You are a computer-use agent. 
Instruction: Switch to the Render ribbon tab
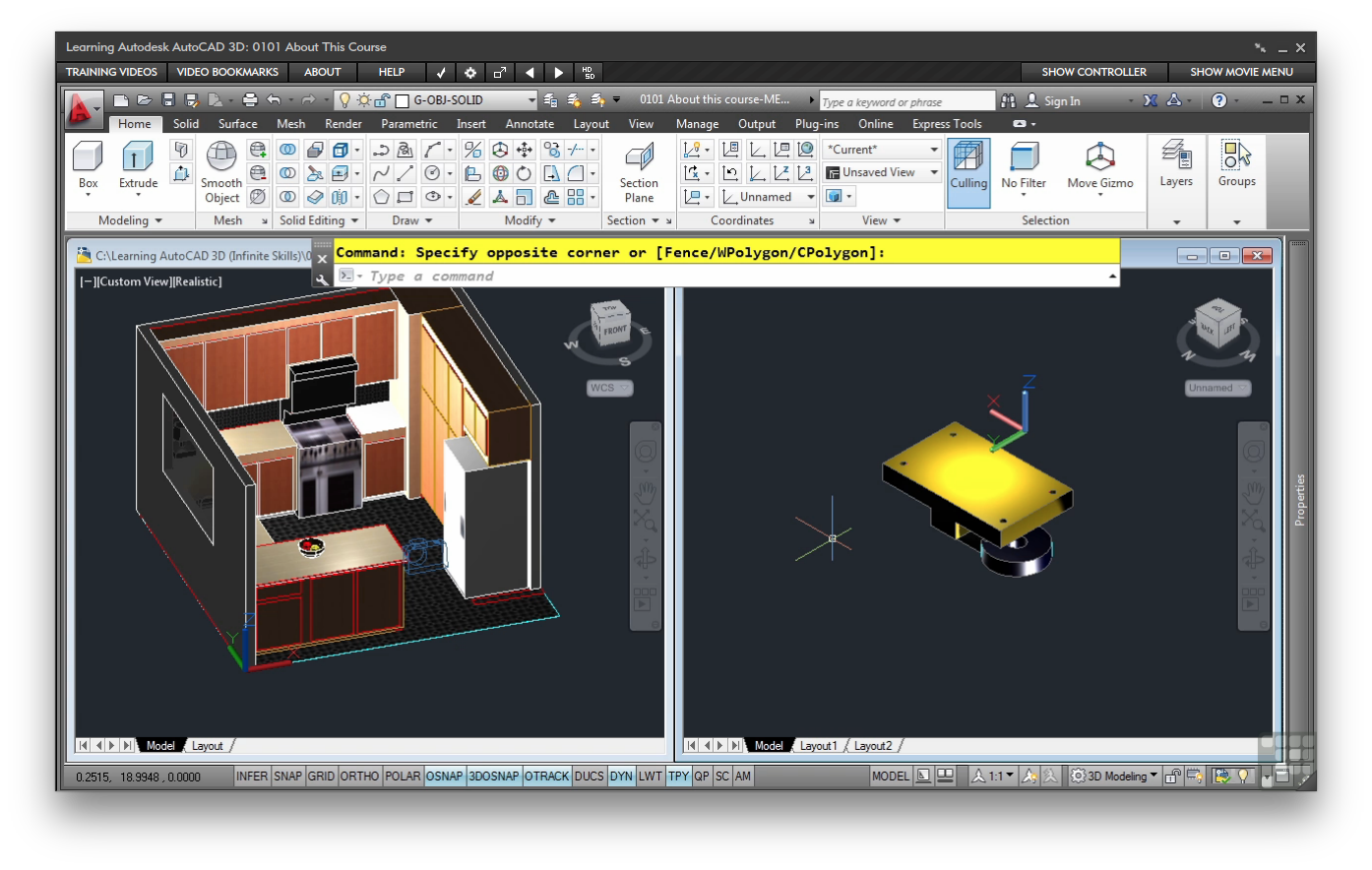[x=343, y=124]
